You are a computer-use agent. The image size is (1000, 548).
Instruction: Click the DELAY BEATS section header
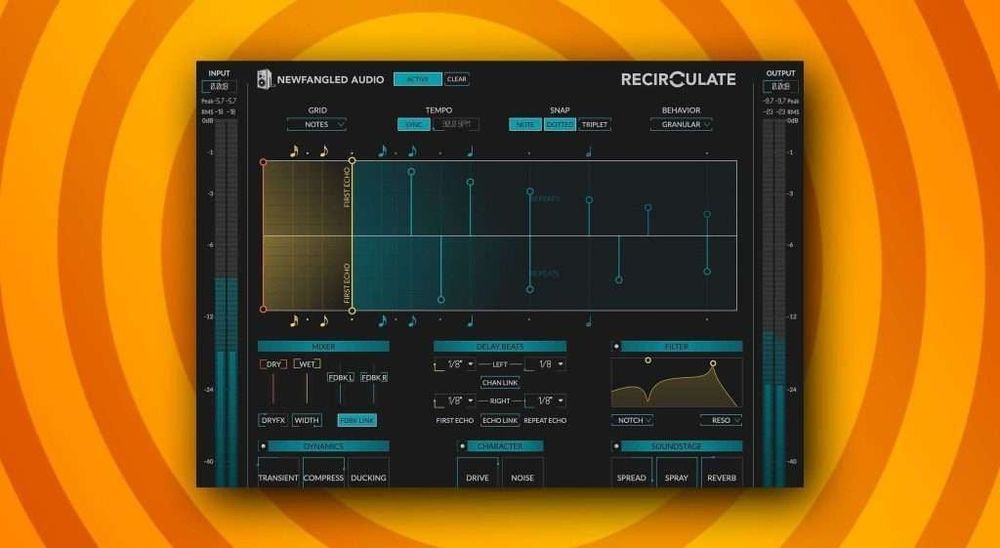point(500,346)
